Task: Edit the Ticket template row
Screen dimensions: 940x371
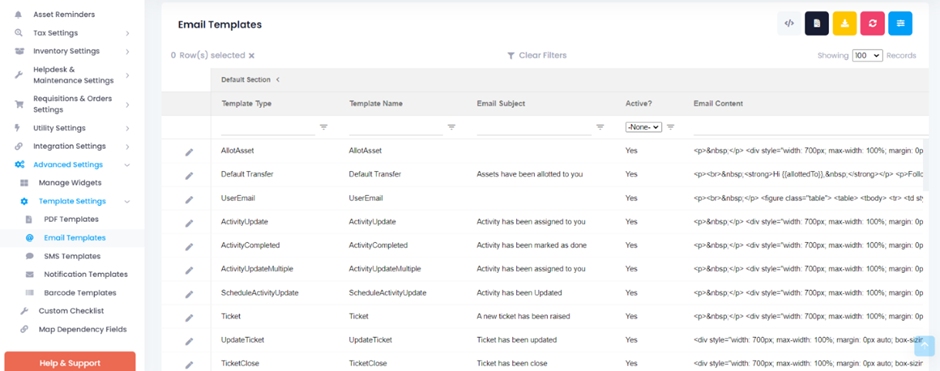Action: pos(189,318)
